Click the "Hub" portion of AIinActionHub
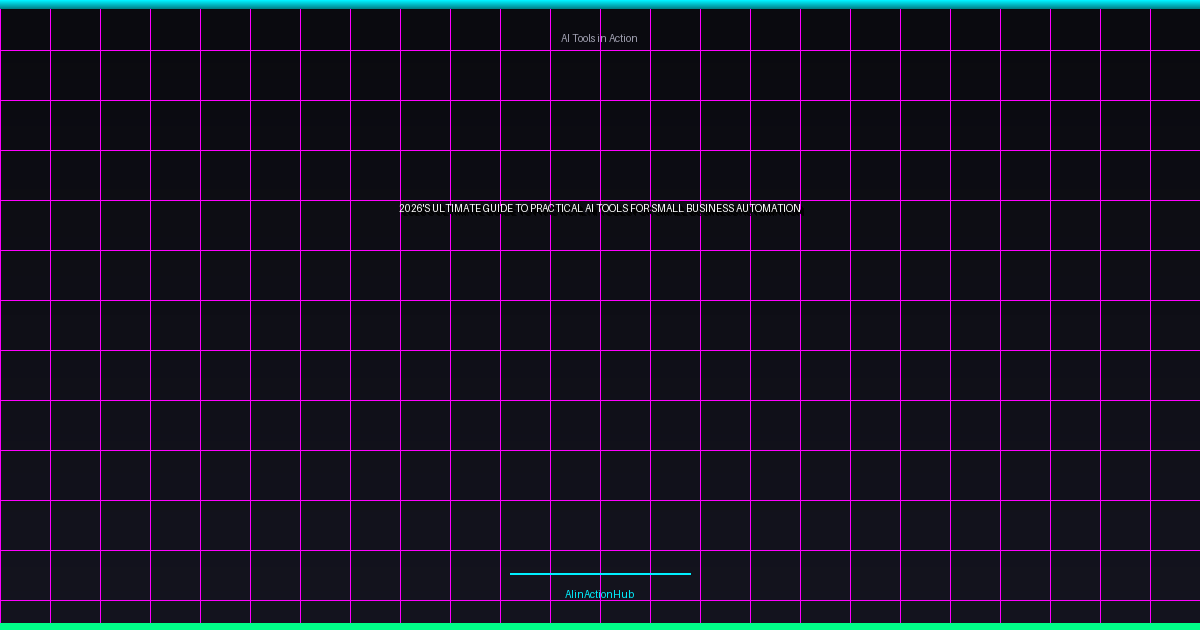The image size is (1200, 630). [624, 594]
